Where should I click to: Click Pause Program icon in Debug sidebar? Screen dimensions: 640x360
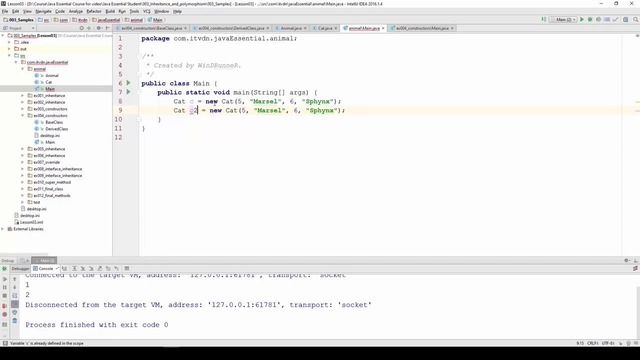[x=4, y=287]
